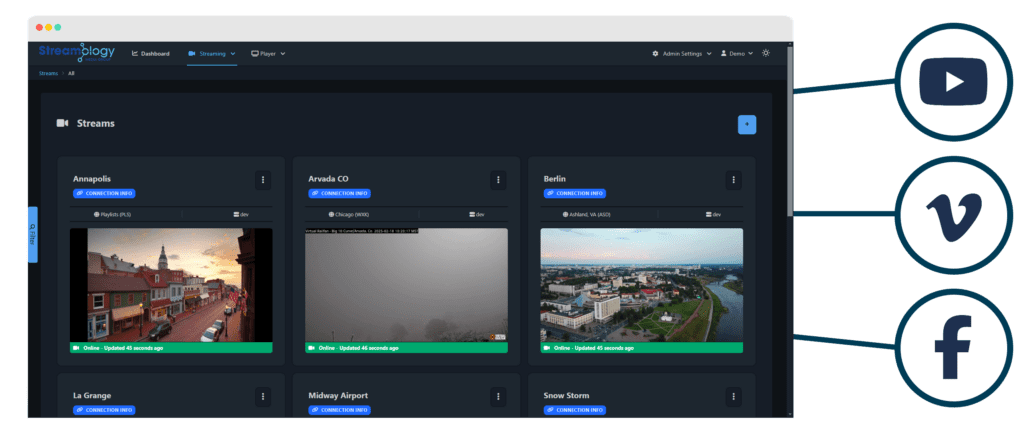Show Connection Info for Berlin
This screenshot has width=1024, height=433.
[x=574, y=193]
